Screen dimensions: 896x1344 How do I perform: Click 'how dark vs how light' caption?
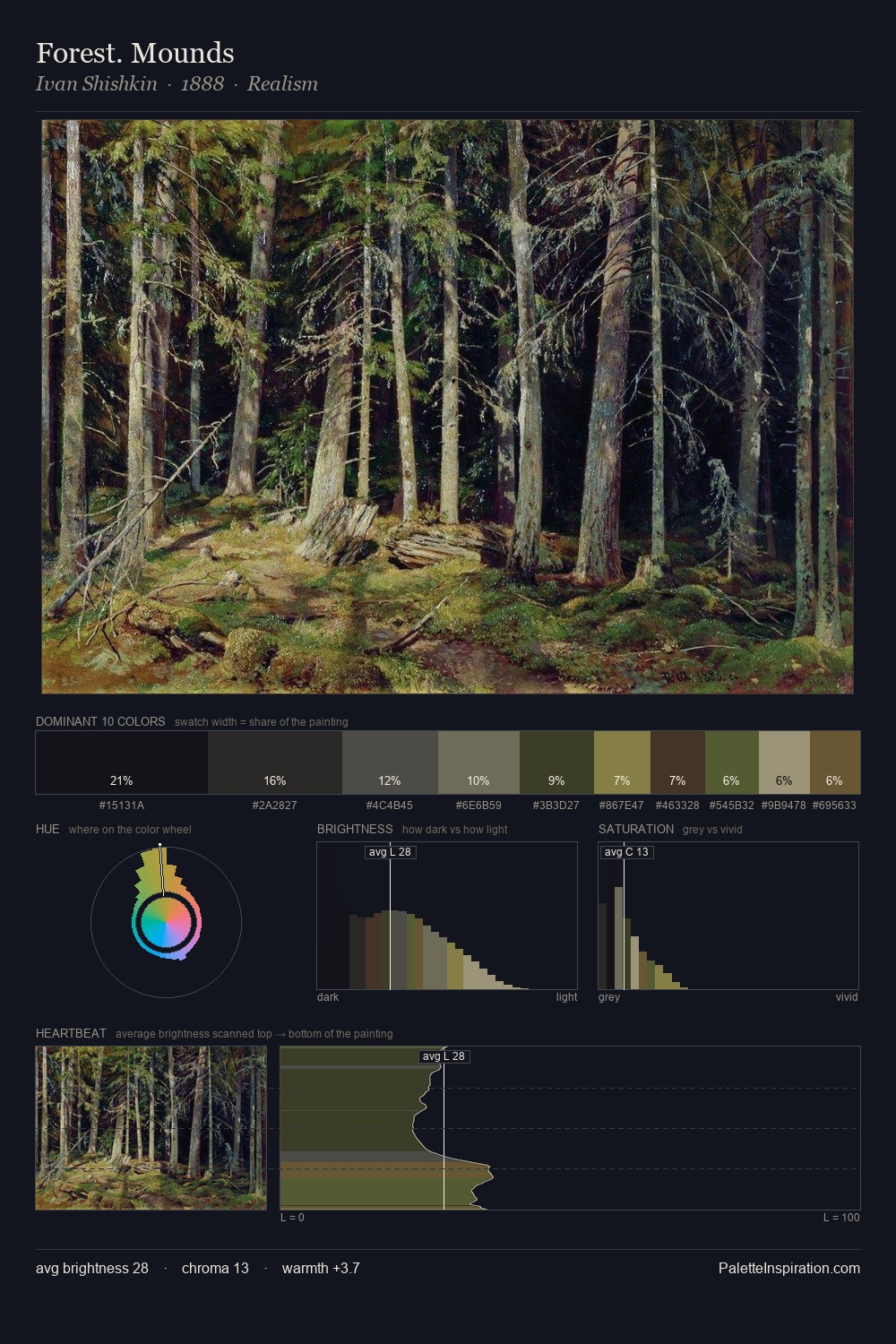click(455, 830)
